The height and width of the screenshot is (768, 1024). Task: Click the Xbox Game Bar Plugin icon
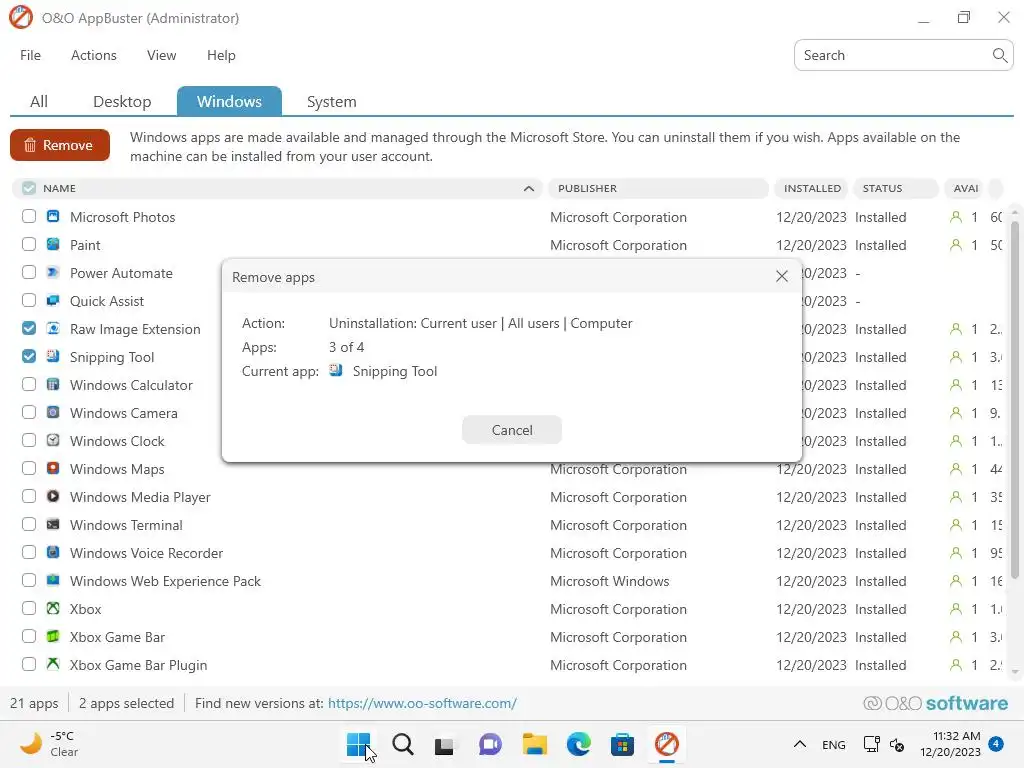coord(53,664)
